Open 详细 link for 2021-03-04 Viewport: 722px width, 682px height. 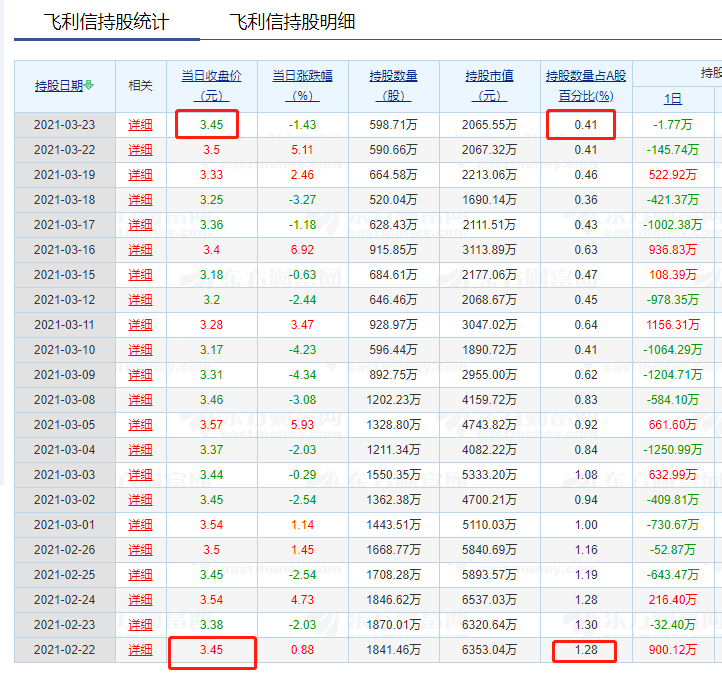tap(140, 449)
